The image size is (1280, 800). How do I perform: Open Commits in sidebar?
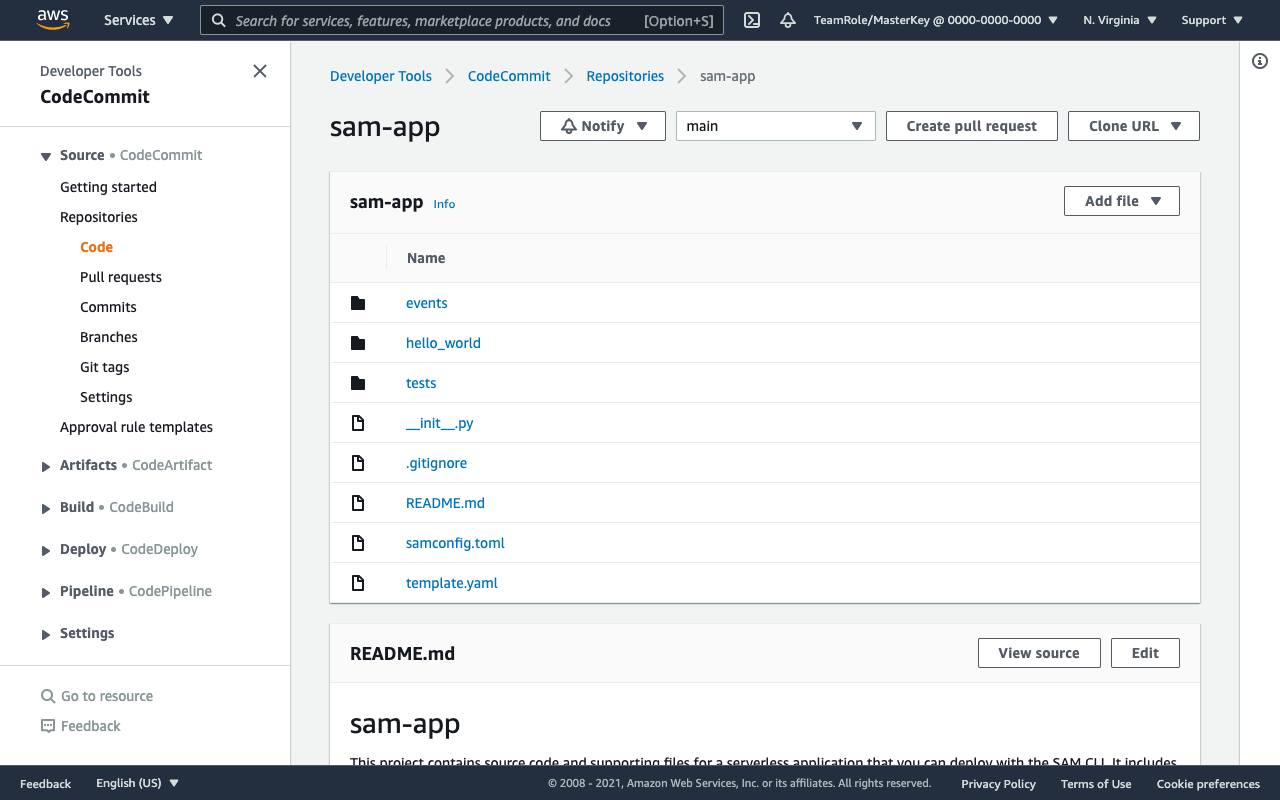[x=108, y=307]
